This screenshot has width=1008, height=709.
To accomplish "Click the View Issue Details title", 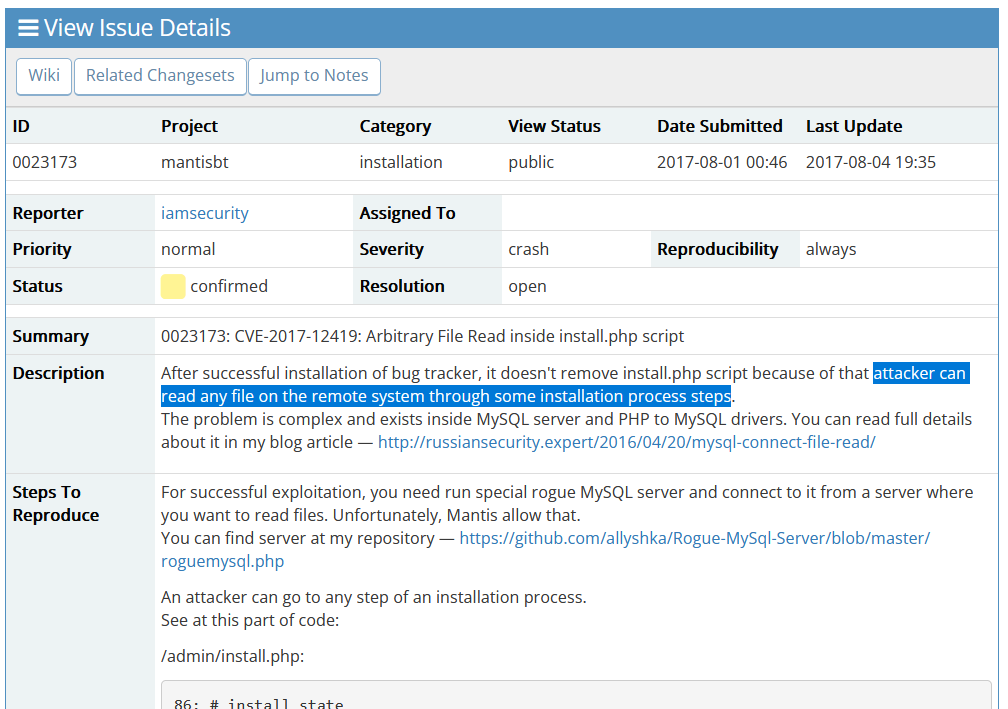I will (x=137, y=28).
